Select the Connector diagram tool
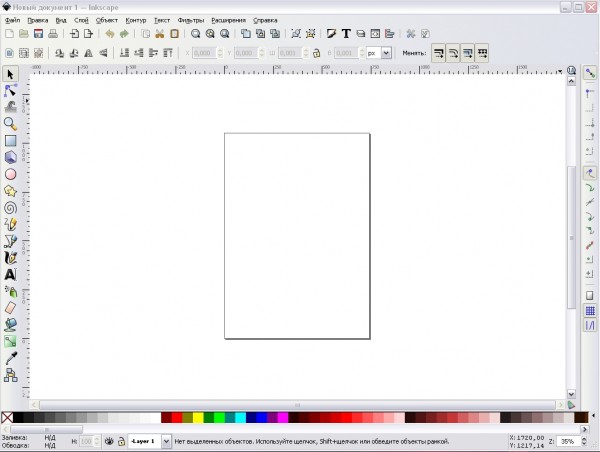 10,375
